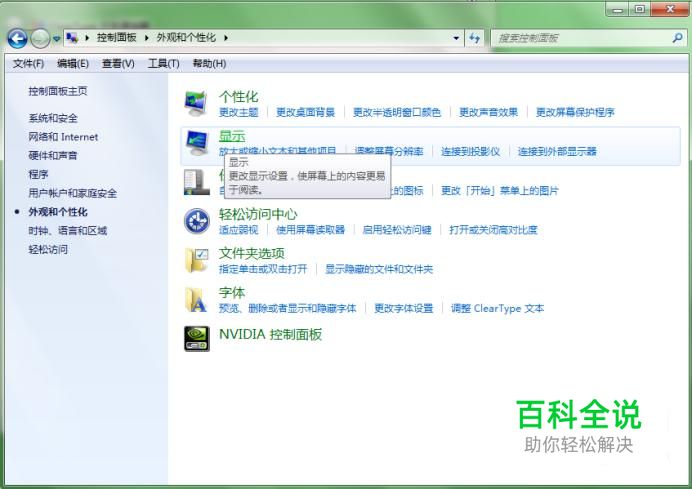The image size is (692, 489).
Task: Click 调整 ClearType 文本 link
Action: [497, 308]
